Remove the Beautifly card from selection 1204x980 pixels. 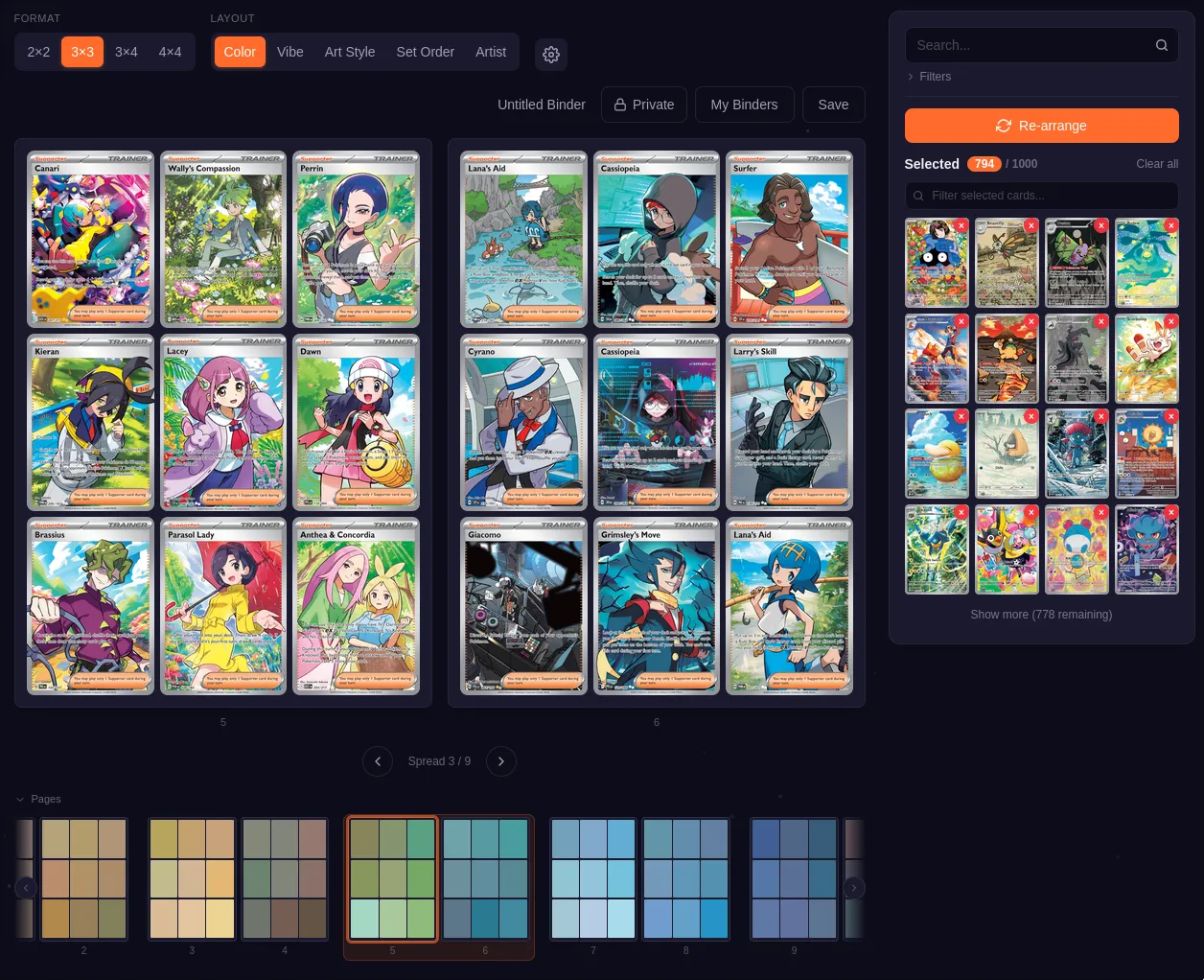point(1031,225)
